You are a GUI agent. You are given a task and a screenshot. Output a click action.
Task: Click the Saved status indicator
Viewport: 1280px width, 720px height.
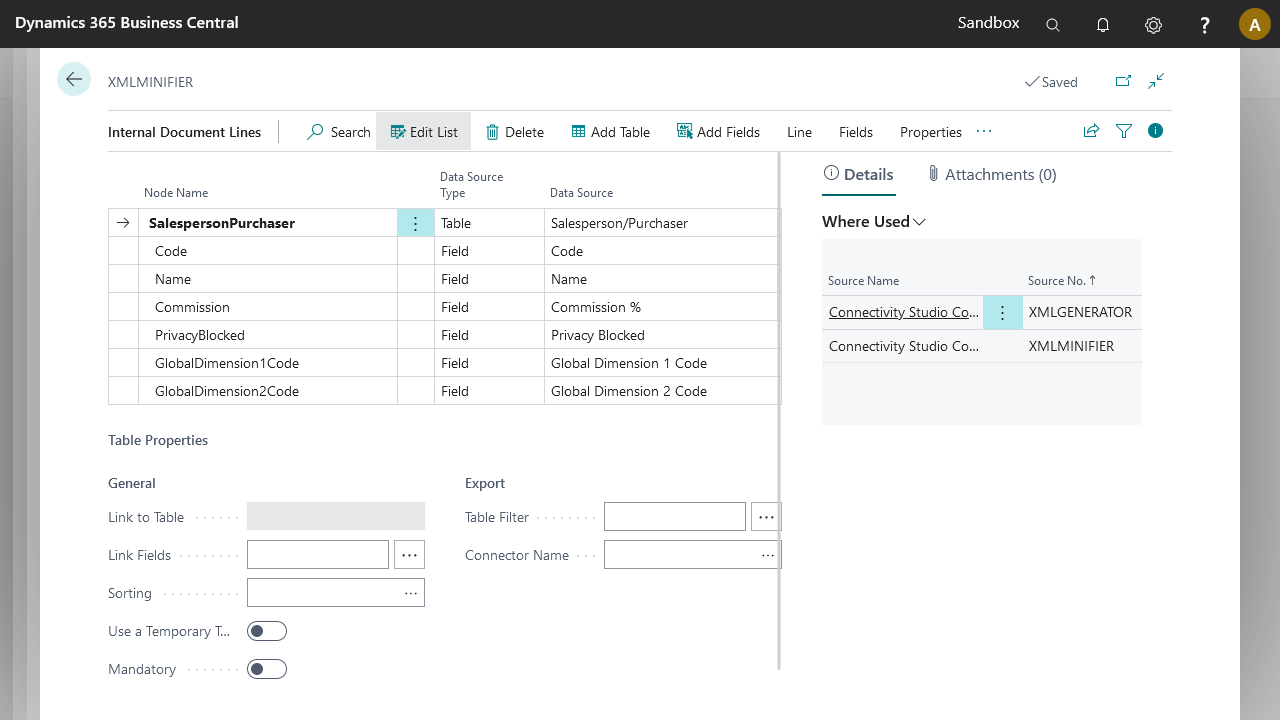pyautogui.click(x=1051, y=82)
